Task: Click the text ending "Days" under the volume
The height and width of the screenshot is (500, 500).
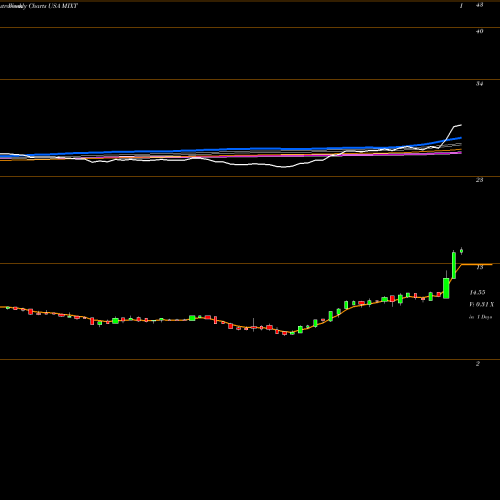Action: point(481,317)
